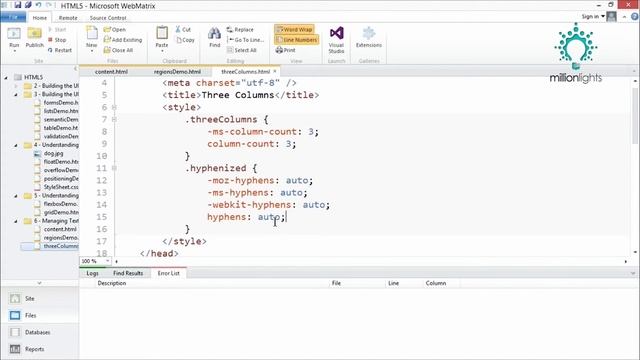Open the Find Results panel tab
This screenshot has height=360, width=640.
128,273
